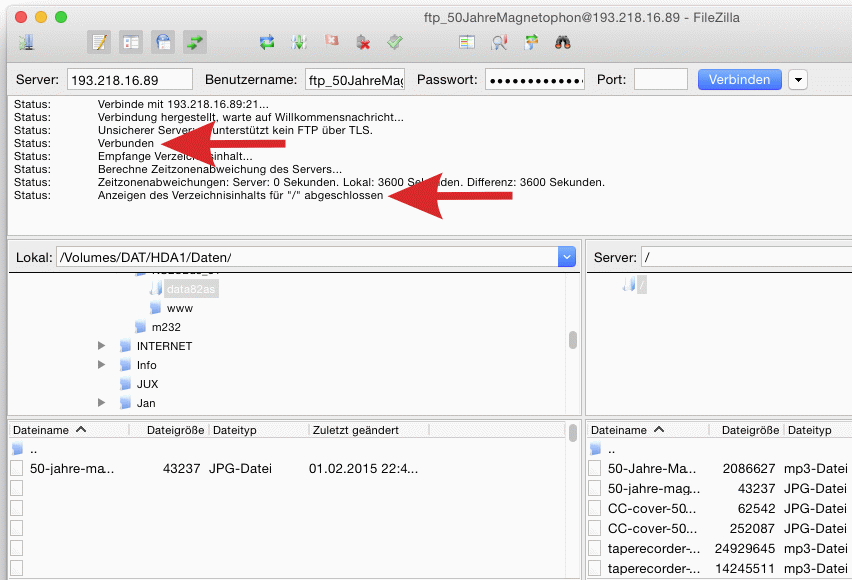Click the Info folder icon
The width and height of the screenshot is (852, 580).
(x=126, y=365)
